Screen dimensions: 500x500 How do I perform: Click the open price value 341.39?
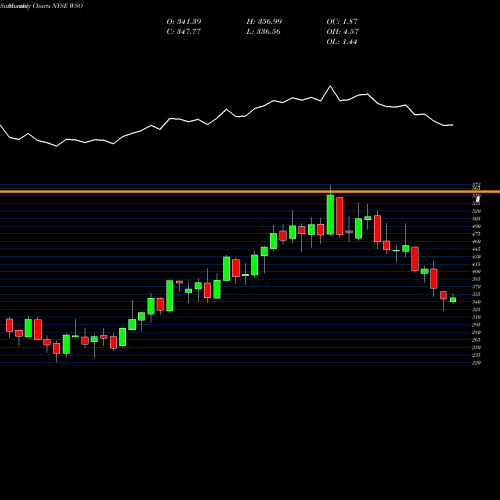coord(188,22)
